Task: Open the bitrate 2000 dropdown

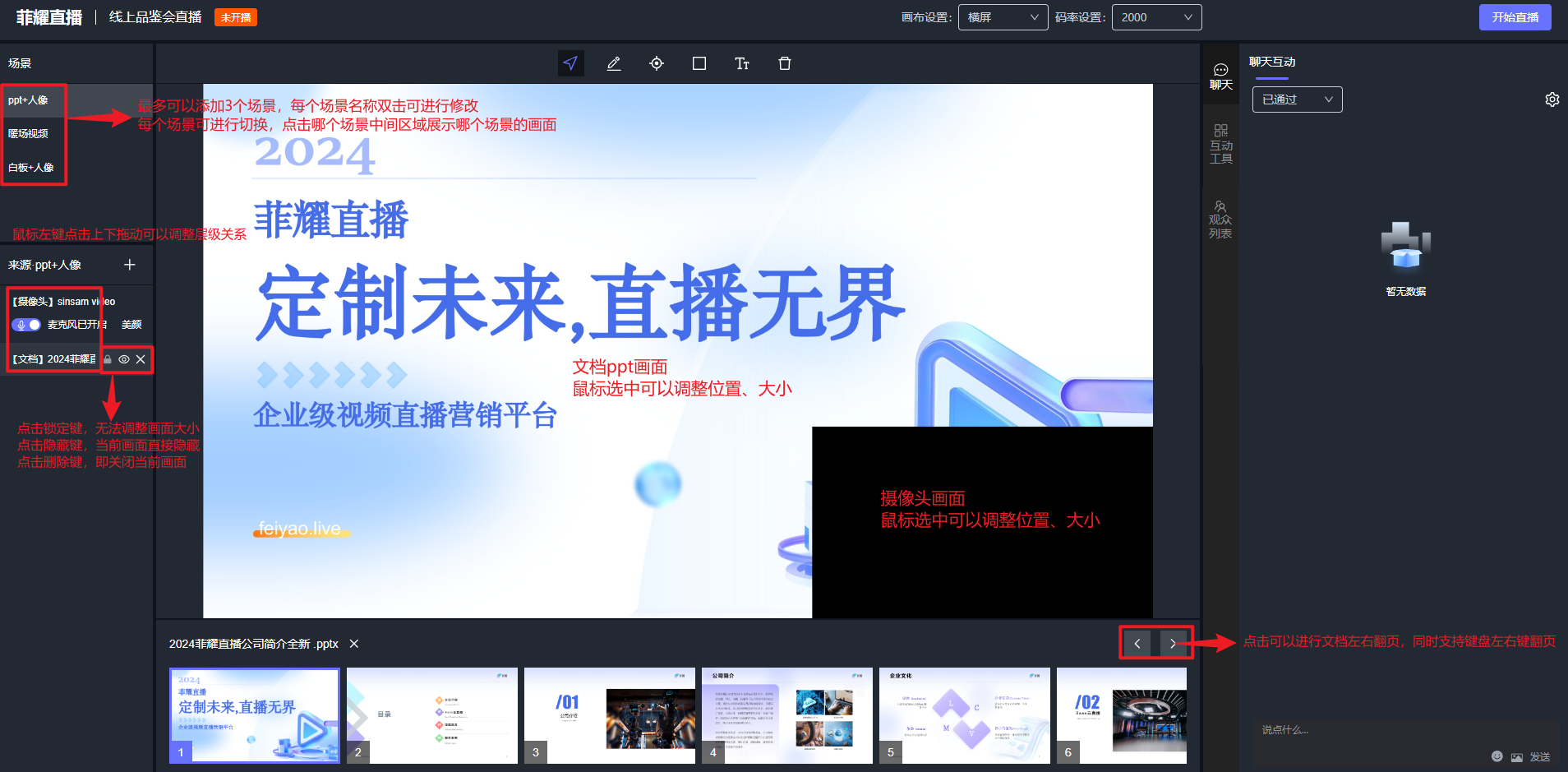Action: tap(1156, 17)
